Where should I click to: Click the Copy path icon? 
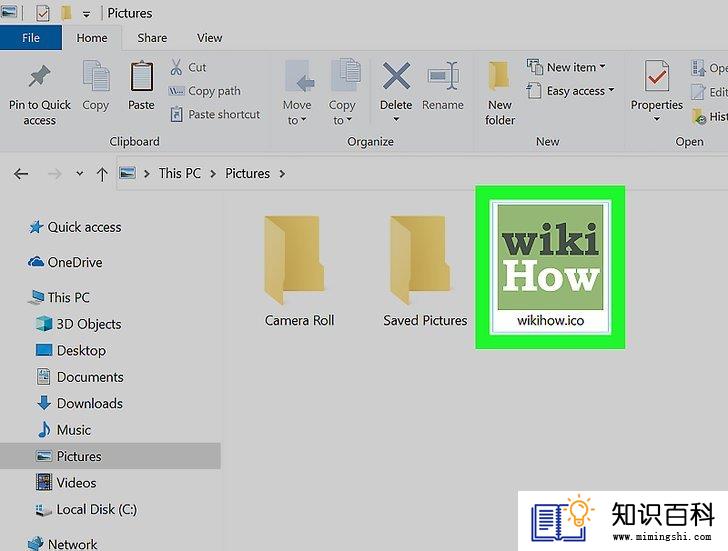click(x=176, y=91)
